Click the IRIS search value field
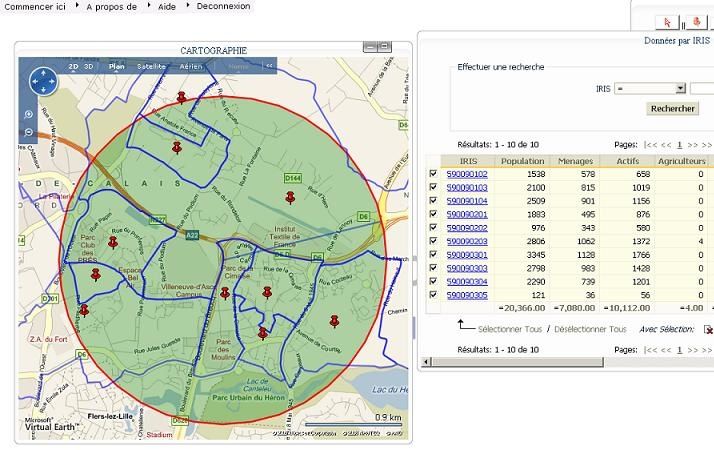This screenshot has height=450, width=714. 702,88
